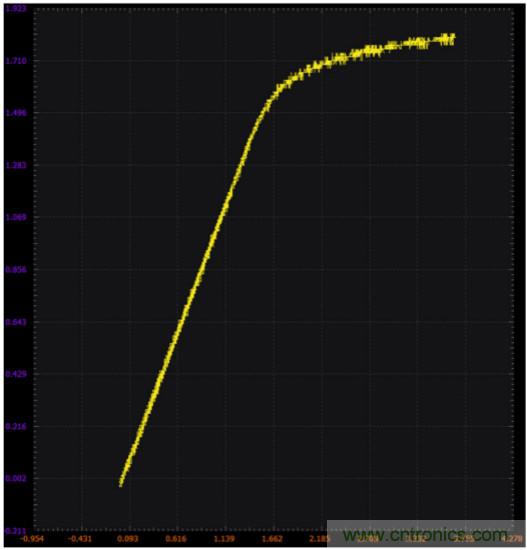527x550 pixels.
Task: Select the 1.662 x-axis tick label
Action: pyautogui.click(x=272, y=539)
